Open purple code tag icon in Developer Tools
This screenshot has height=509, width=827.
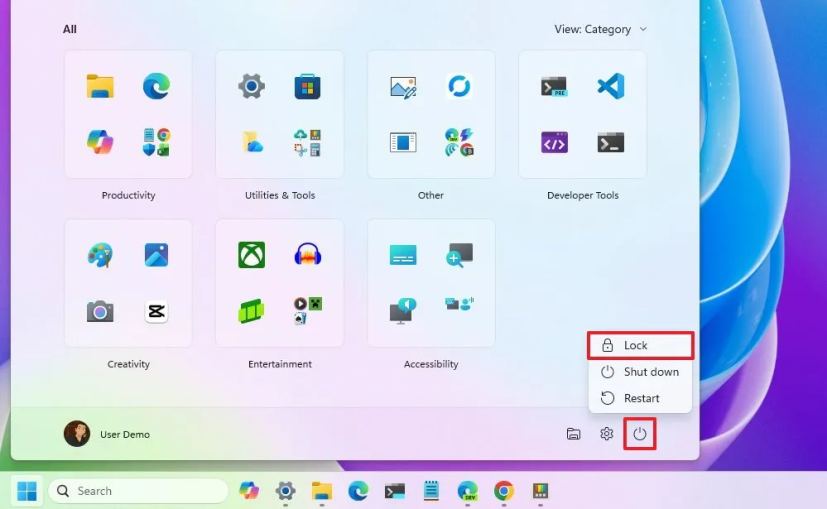[554, 142]
